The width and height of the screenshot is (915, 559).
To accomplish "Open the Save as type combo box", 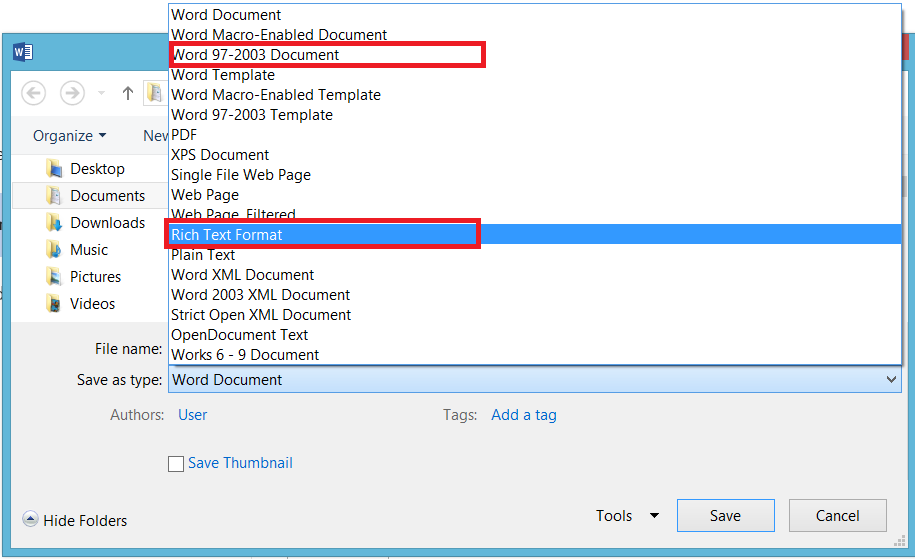I will coord(535,379).
